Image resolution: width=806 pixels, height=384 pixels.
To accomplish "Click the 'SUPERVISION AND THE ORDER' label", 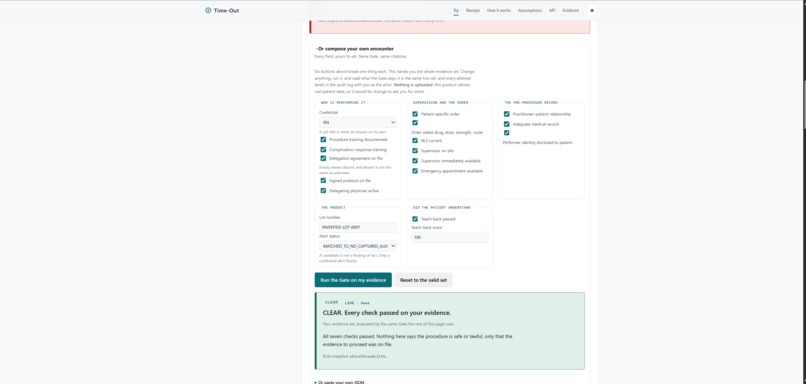I will 441,102.
